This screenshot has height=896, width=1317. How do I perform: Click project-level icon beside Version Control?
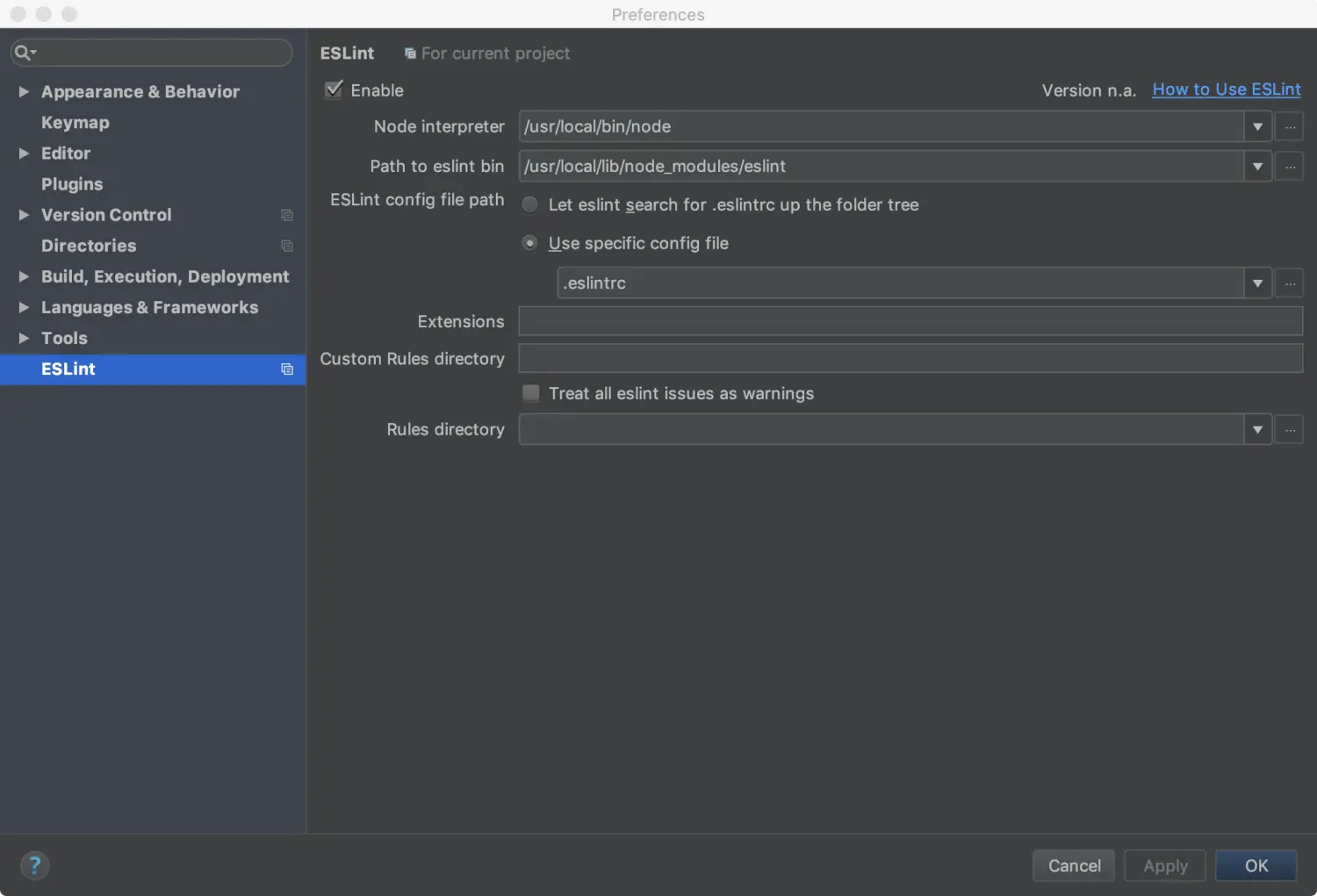tap(287, 215)
